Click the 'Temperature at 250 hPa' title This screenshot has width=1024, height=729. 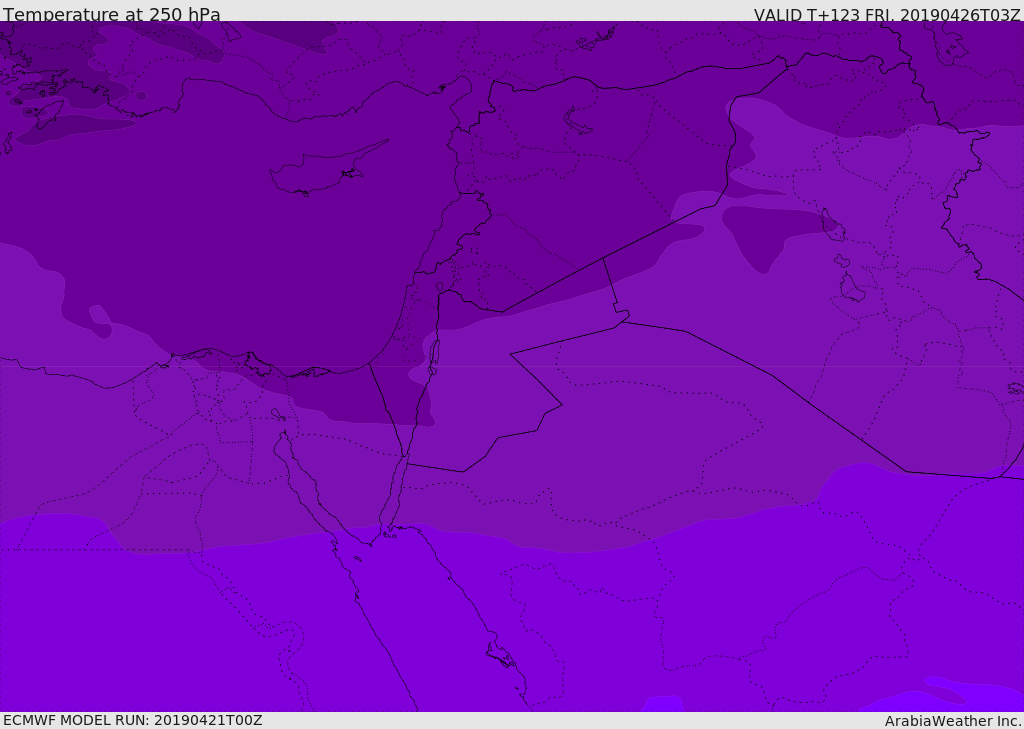point(112,14)
